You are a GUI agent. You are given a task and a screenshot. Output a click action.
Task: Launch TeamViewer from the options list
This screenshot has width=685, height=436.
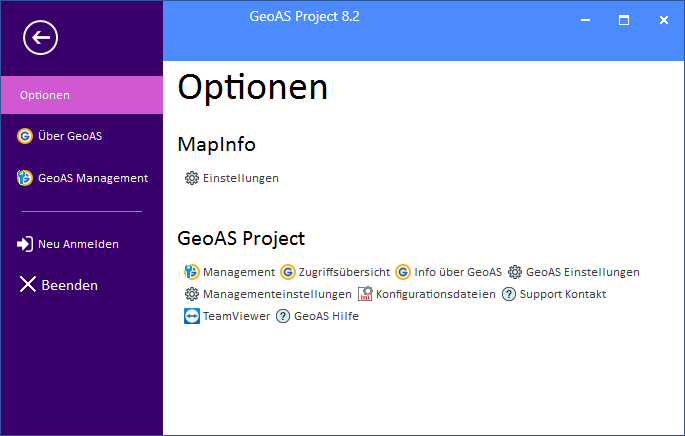pyautogui.click(x=236, y=316)
